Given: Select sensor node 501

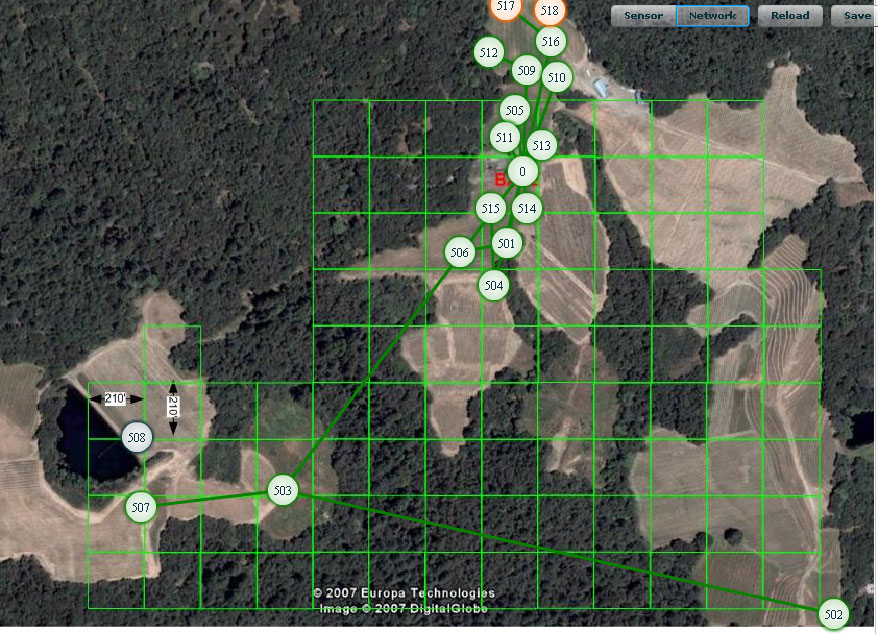Looking at the screenshot, I should click(506, 243).
